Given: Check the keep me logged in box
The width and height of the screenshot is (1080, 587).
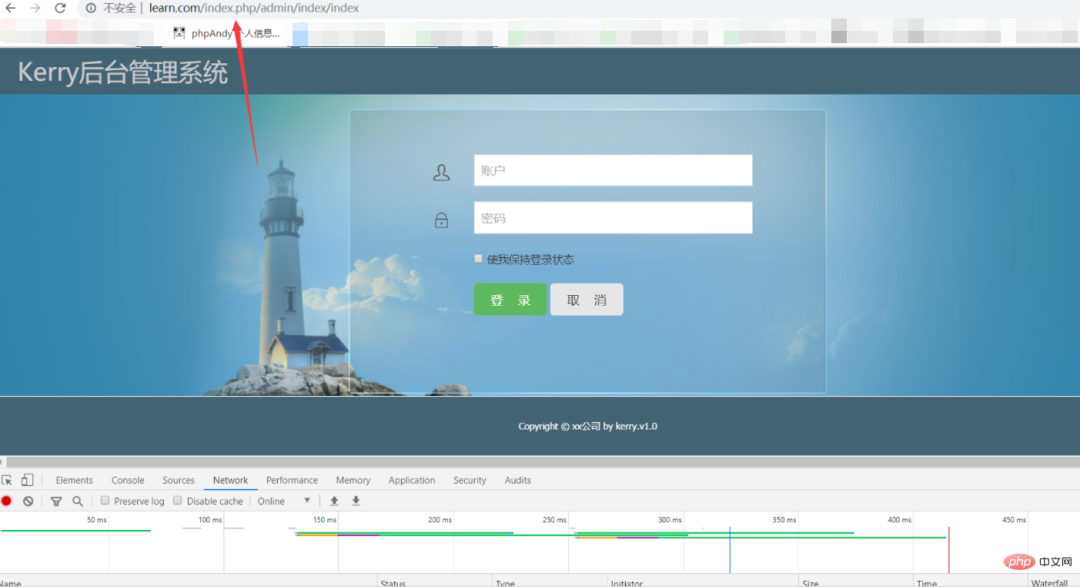Looking at the screenshot, I should tap(479, 259).
